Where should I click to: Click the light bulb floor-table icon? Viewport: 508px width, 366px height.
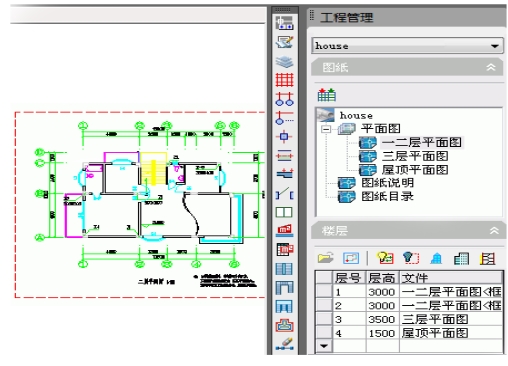click(x=385, y=258)
